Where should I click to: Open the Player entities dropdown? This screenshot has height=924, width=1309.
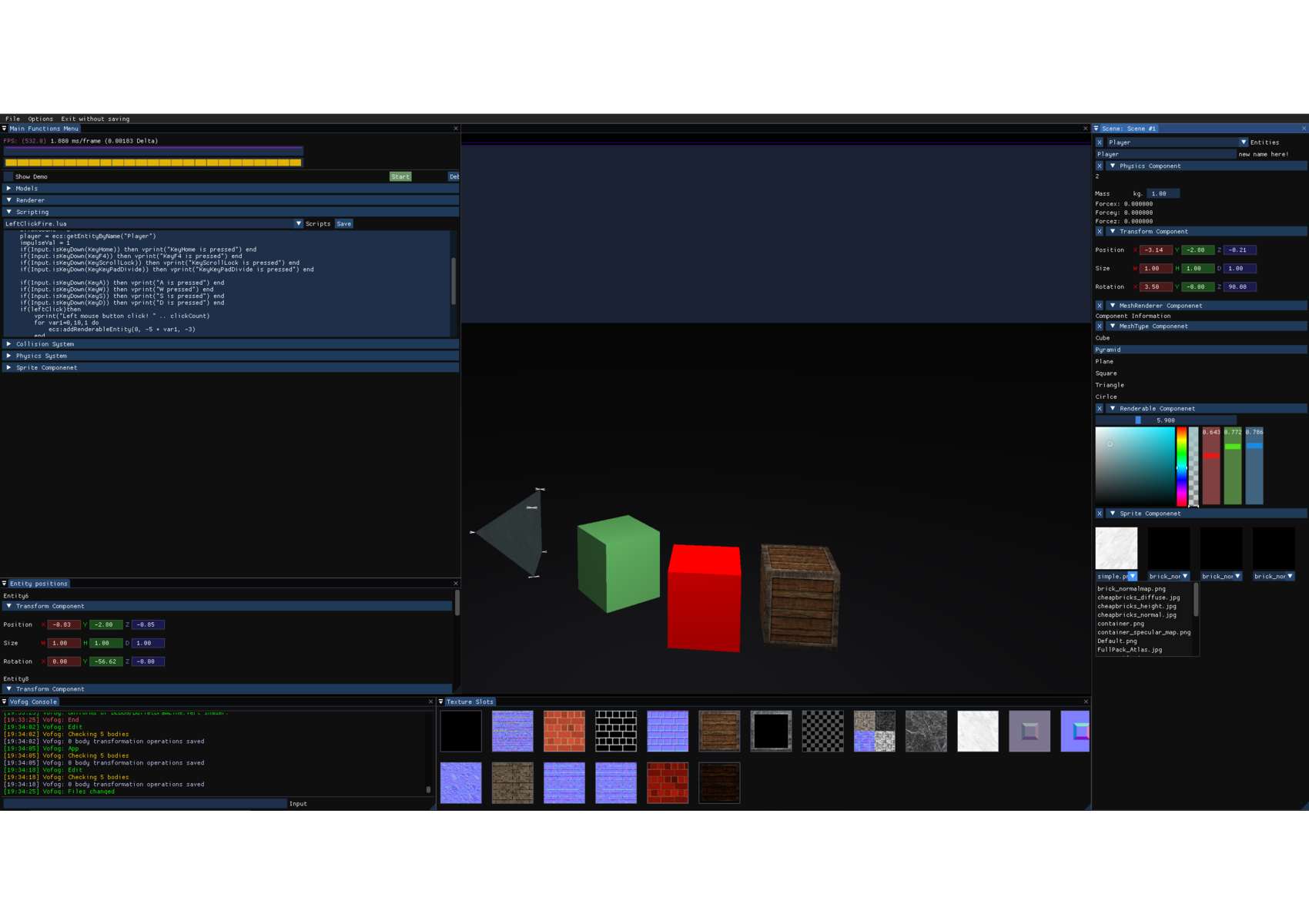(x=1243, y=142)
